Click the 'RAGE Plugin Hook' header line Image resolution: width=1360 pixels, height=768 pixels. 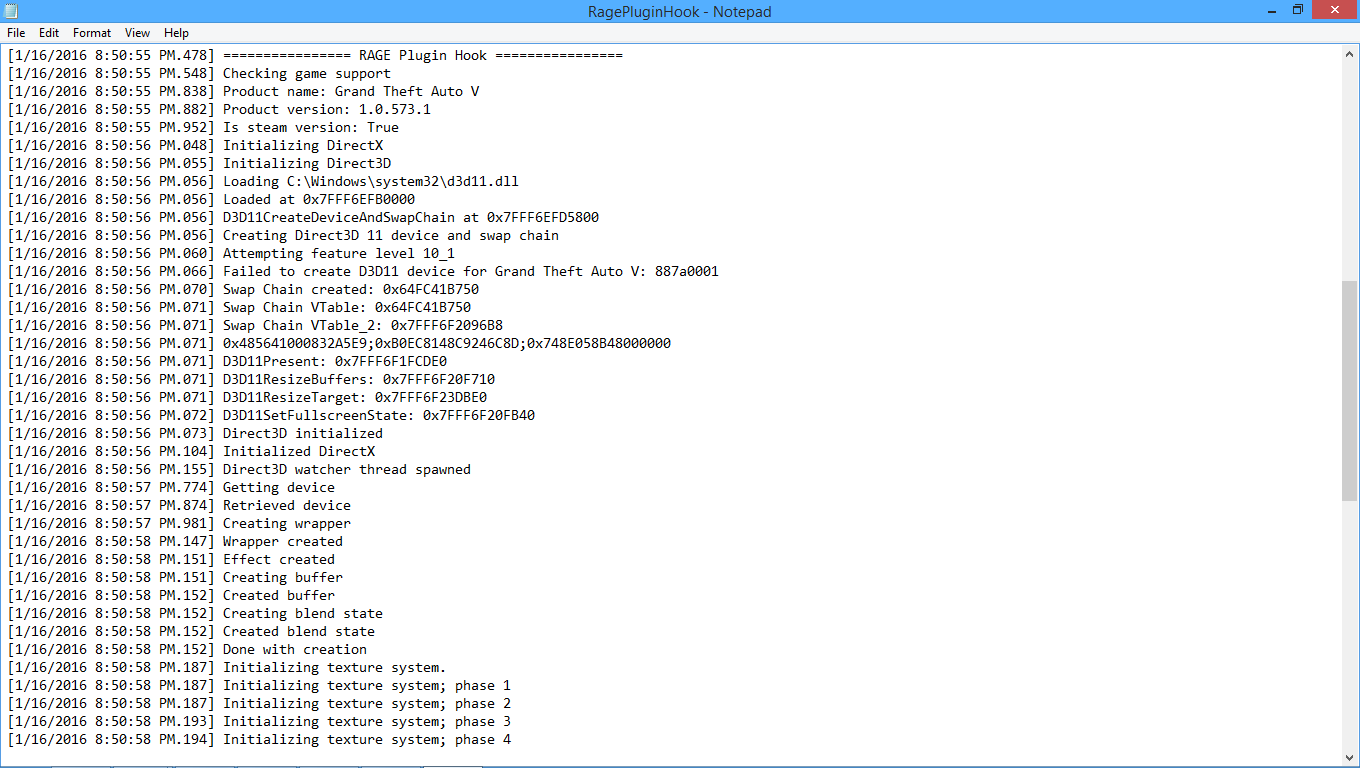(x=315, y=55)
